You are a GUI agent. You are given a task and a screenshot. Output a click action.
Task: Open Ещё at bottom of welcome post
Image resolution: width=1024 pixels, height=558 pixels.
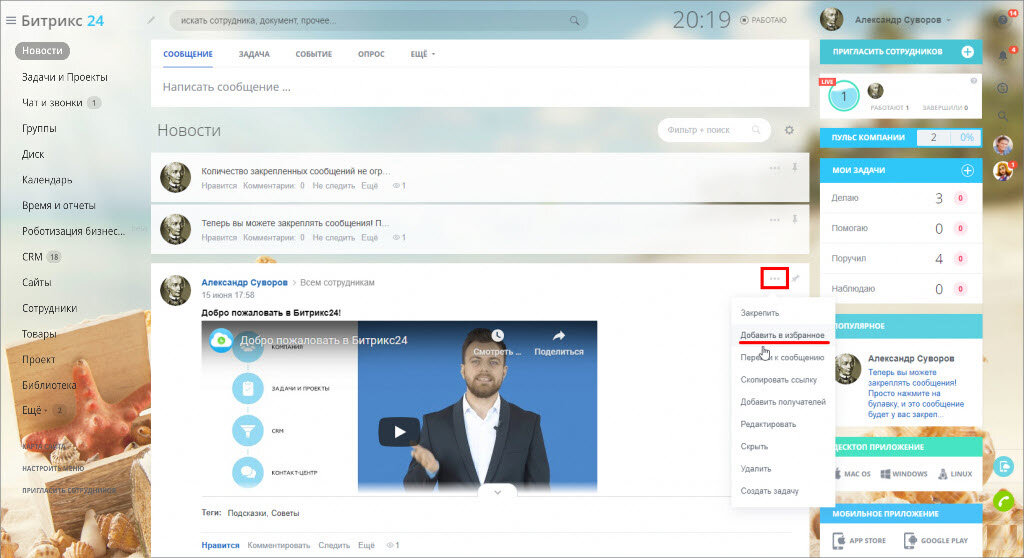click(x=366, y=545)
